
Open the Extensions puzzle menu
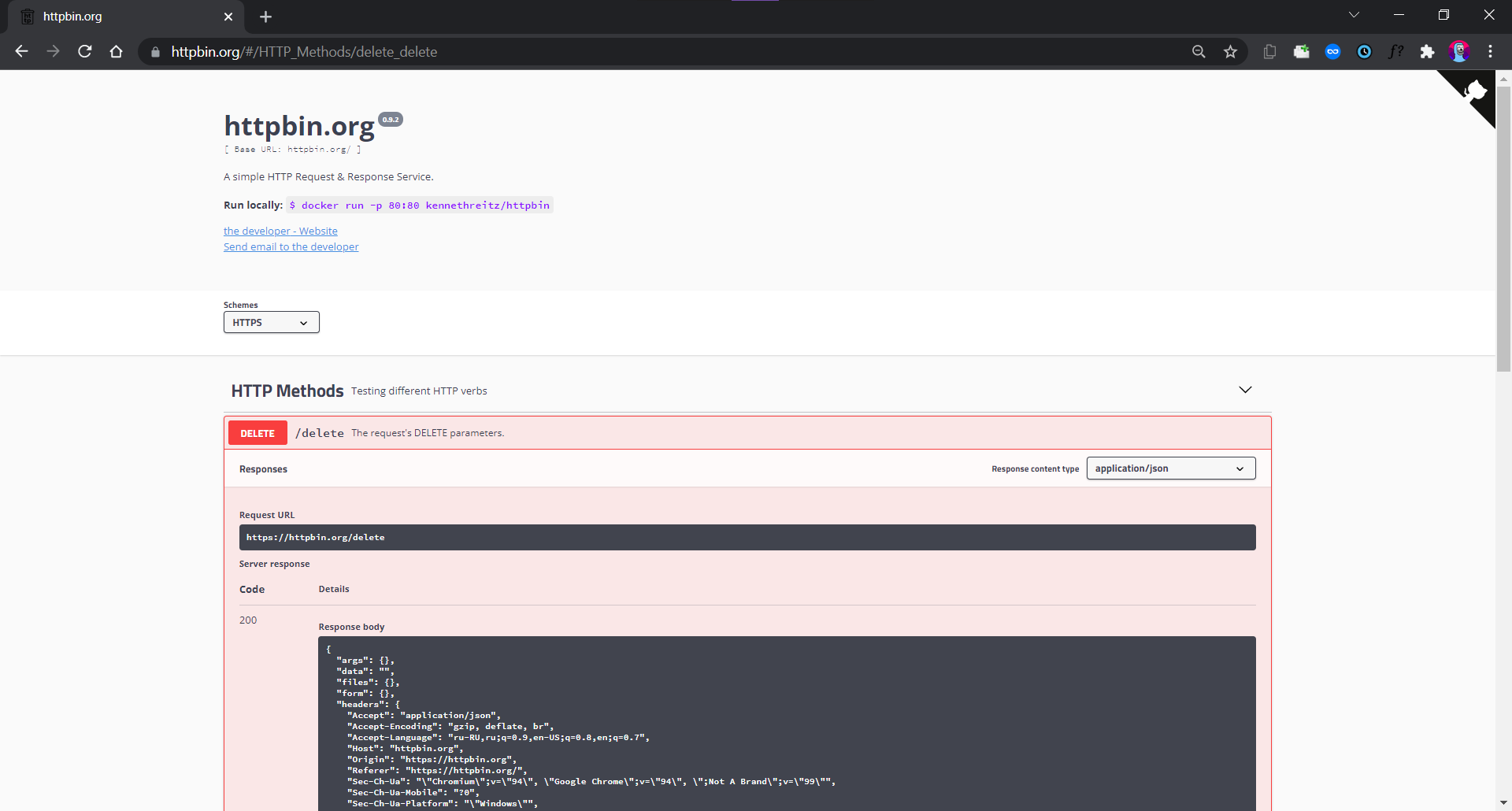1427,51
